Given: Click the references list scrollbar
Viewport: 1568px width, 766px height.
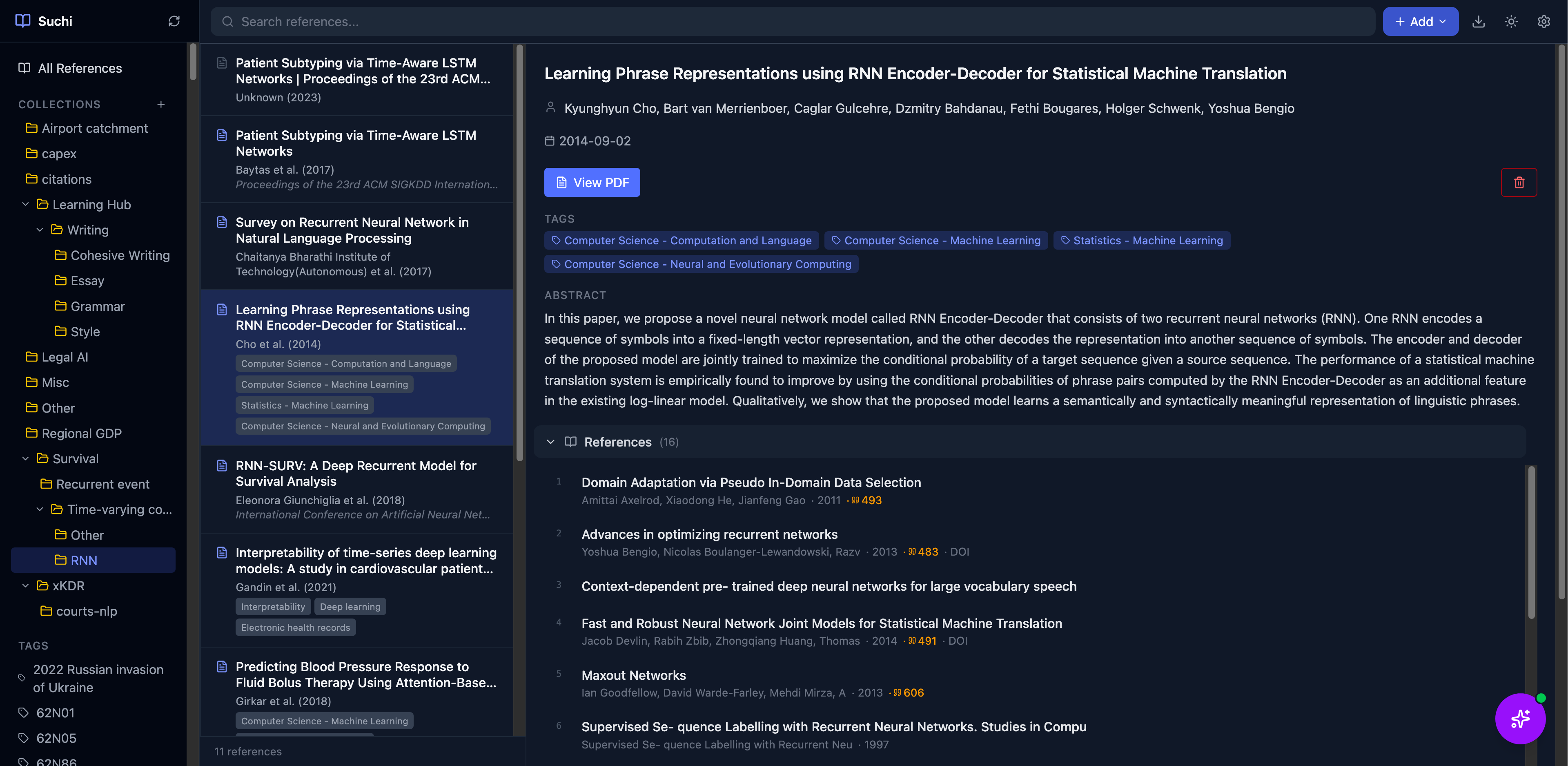Looking at the screenshot, I should click(1531, 542).
